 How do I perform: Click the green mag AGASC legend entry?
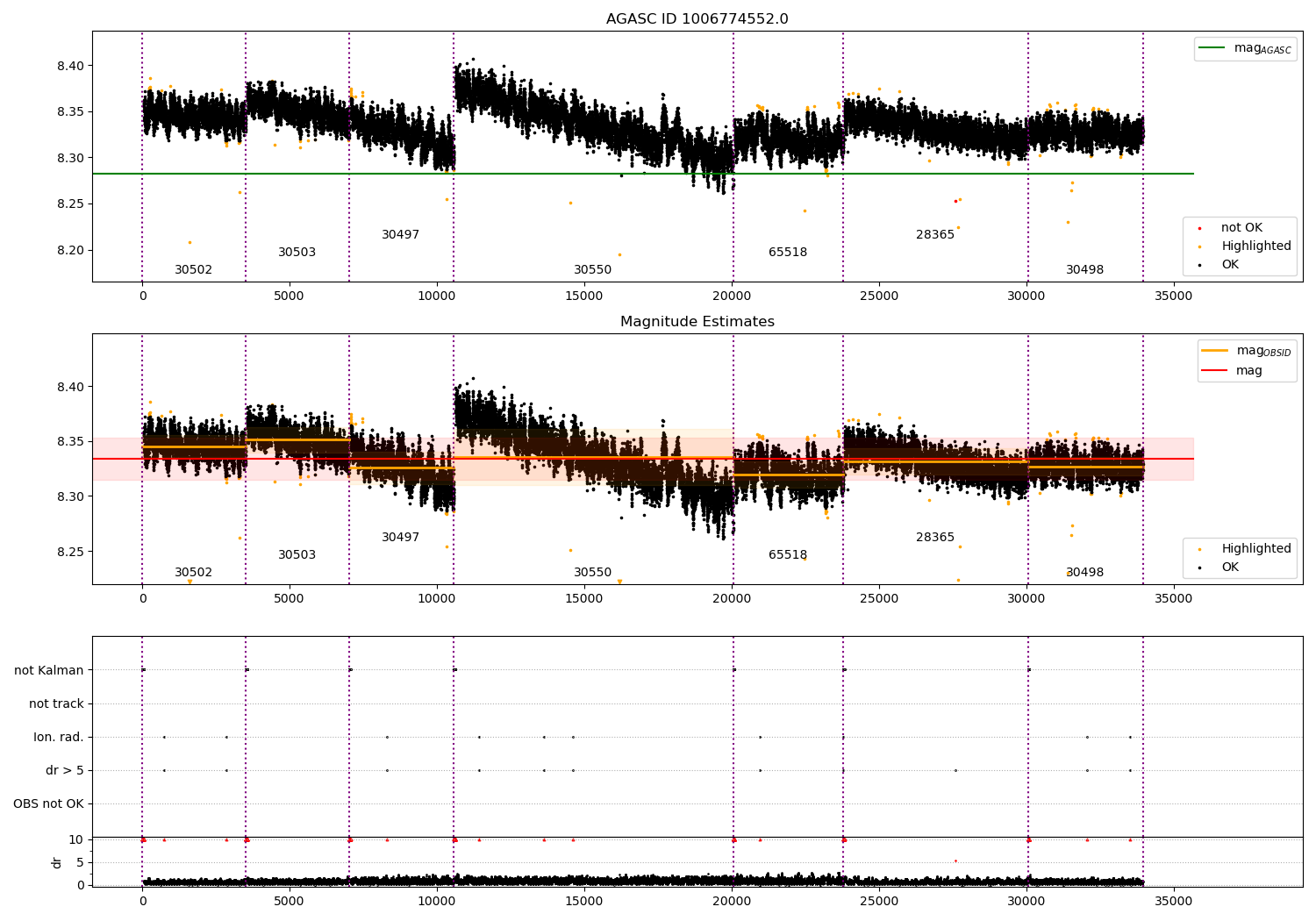click(1245, 49)
